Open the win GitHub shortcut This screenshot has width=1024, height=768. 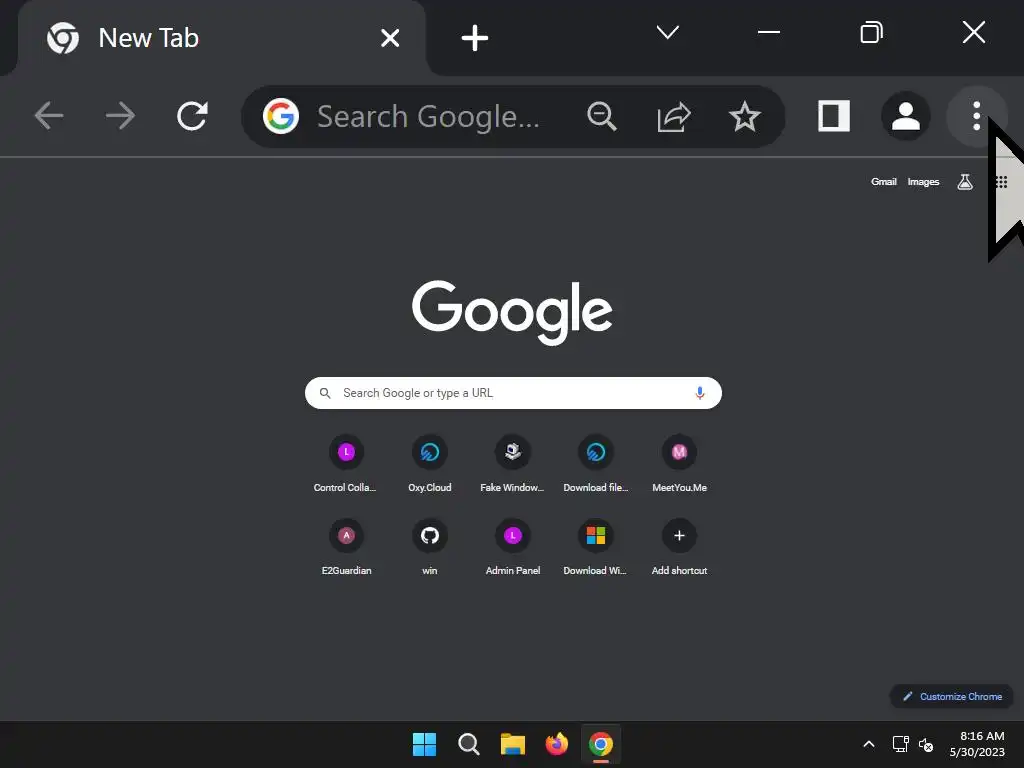(430, 547)
